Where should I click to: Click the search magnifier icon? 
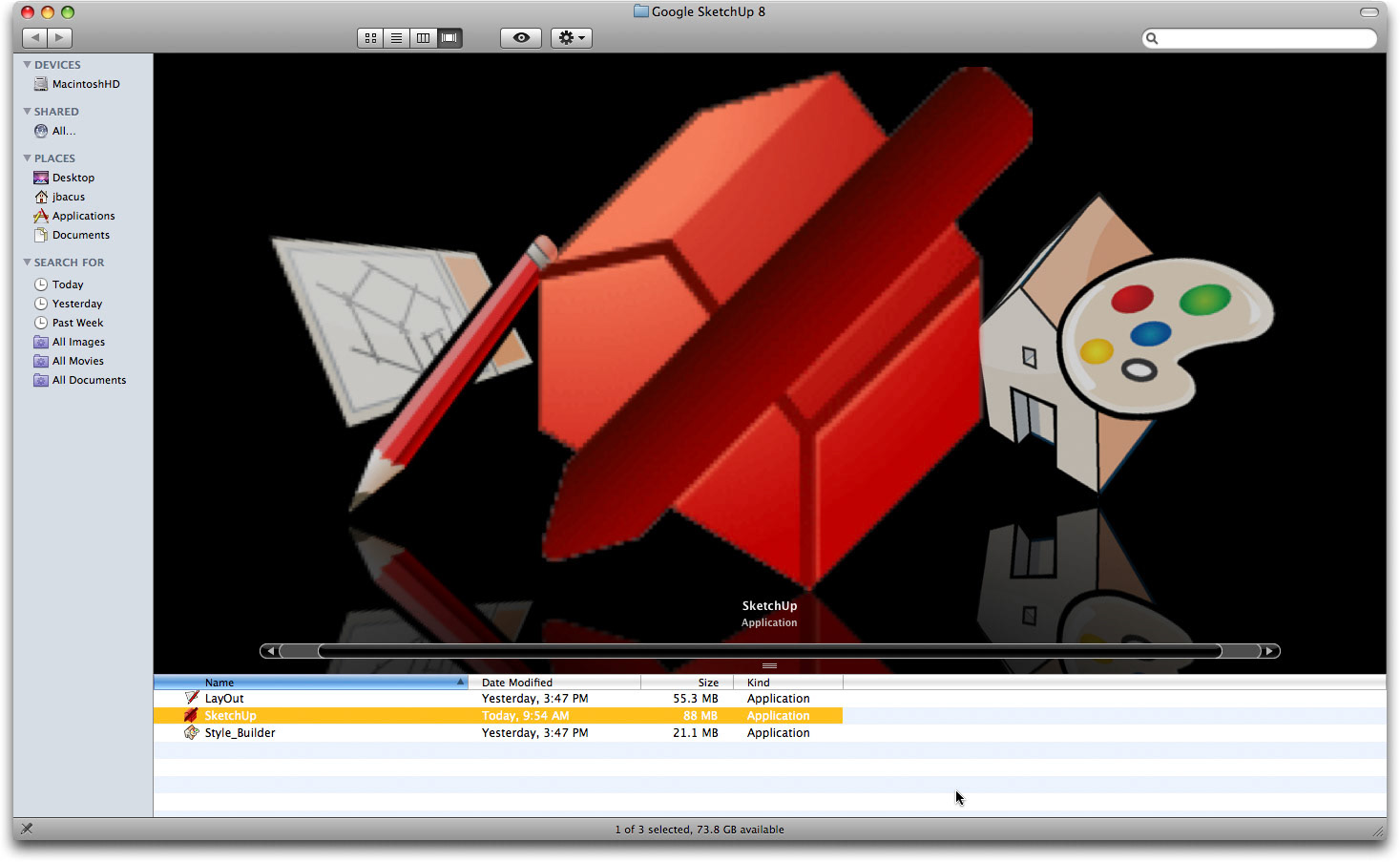click(1152, 38)
